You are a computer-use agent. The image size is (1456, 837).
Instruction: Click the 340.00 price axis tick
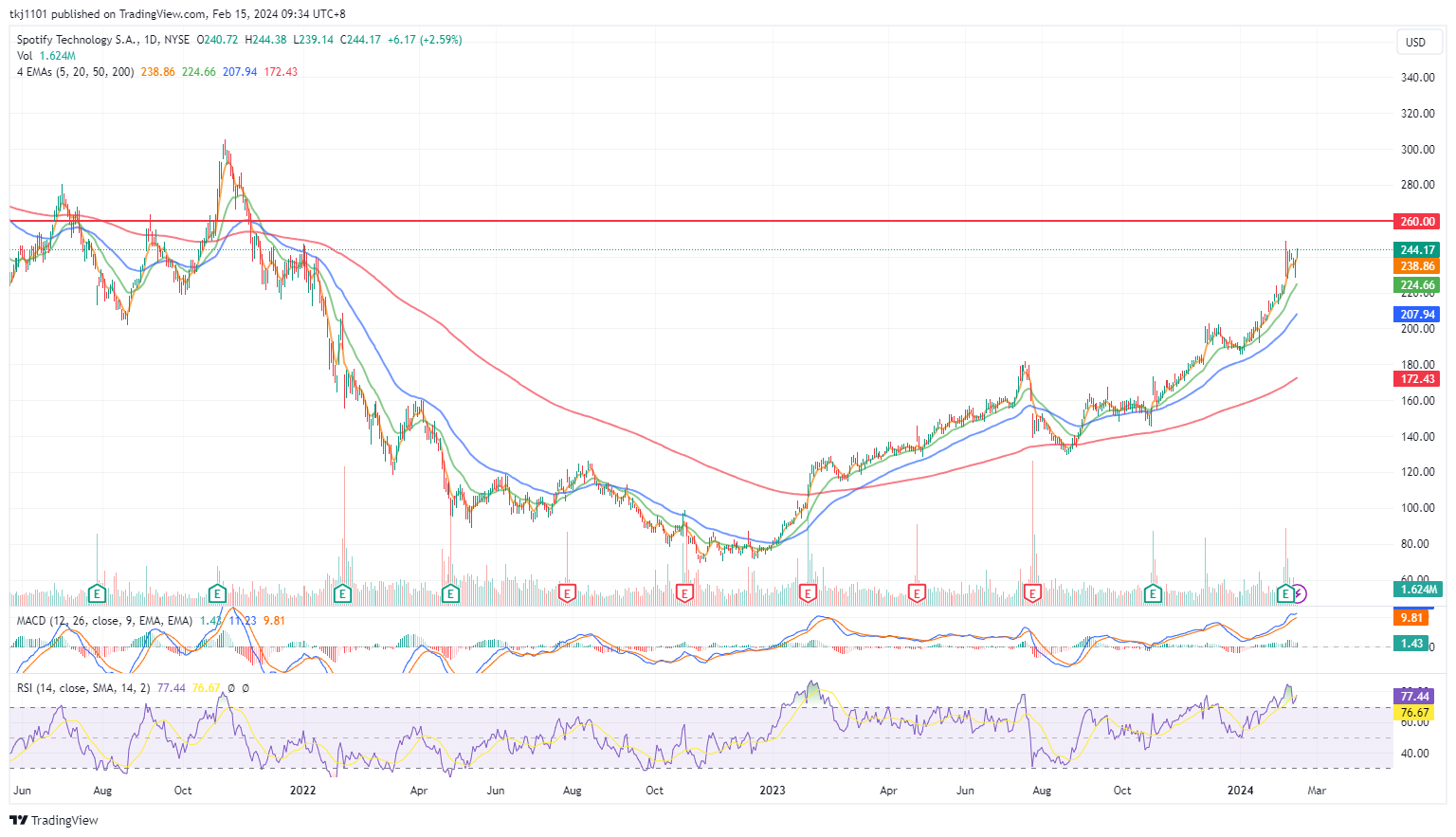coord(1417,78)
